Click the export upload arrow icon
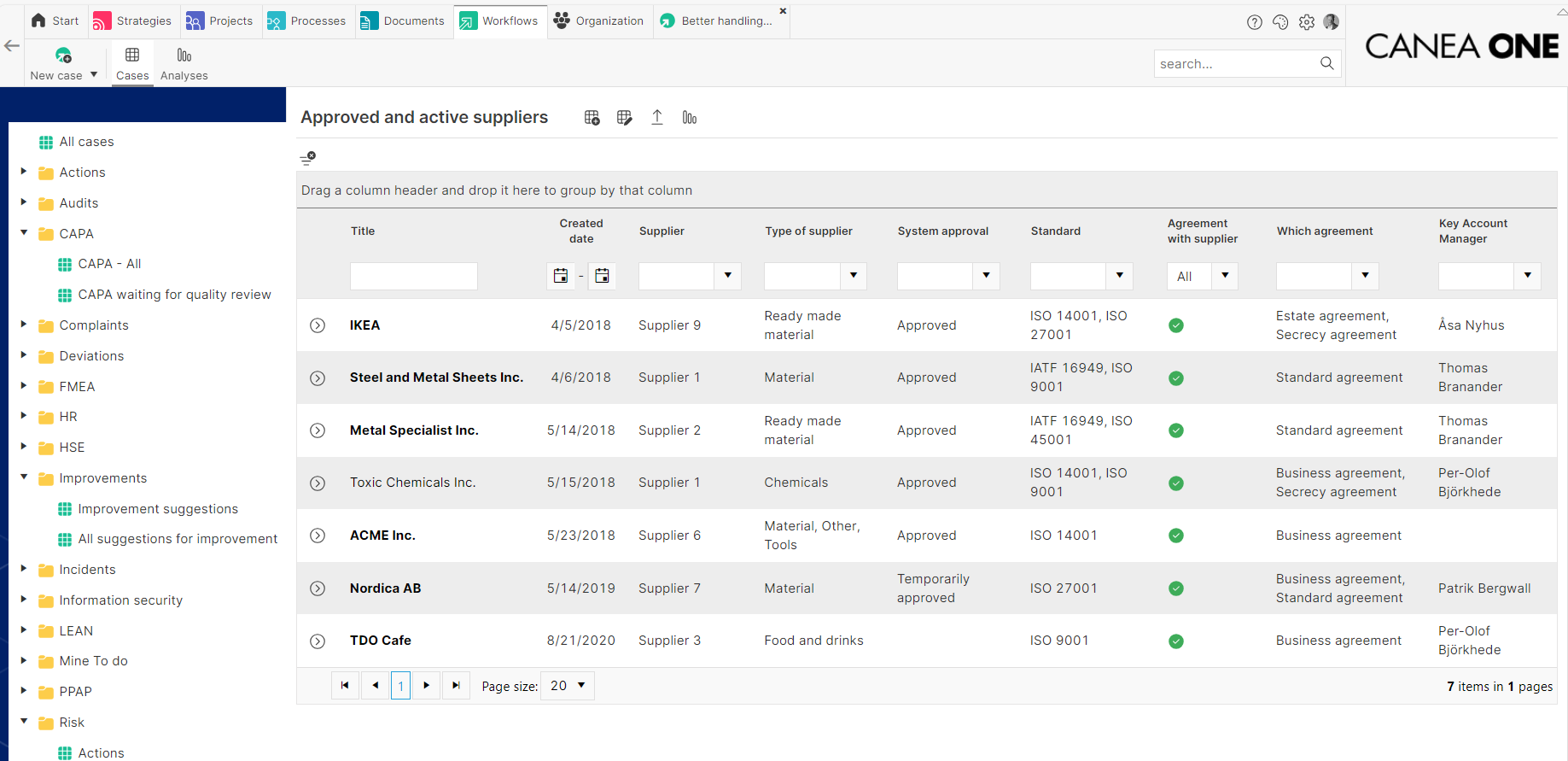This screenshot has height=761, width=1568. pos(657,118)
